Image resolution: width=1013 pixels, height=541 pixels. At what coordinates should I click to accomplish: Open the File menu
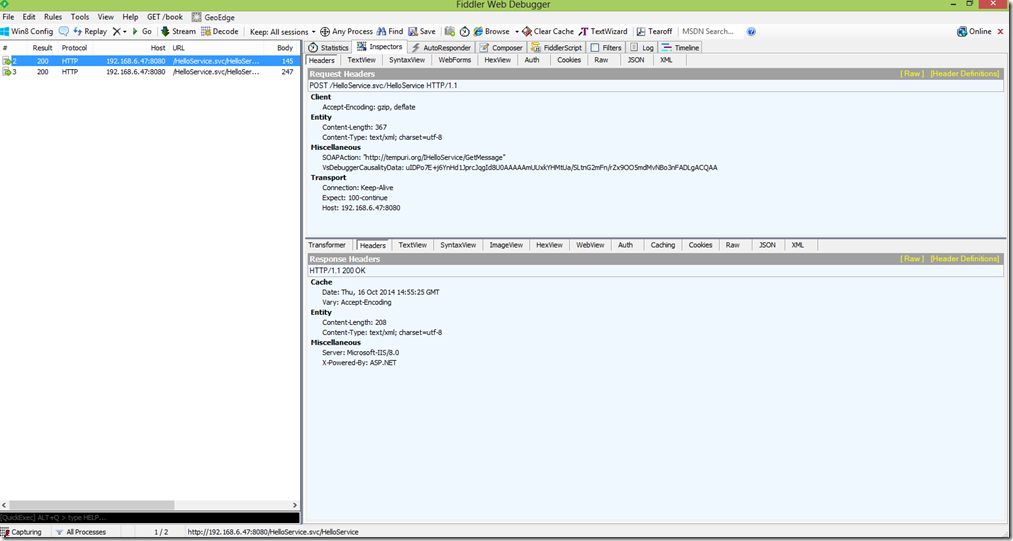8,17
